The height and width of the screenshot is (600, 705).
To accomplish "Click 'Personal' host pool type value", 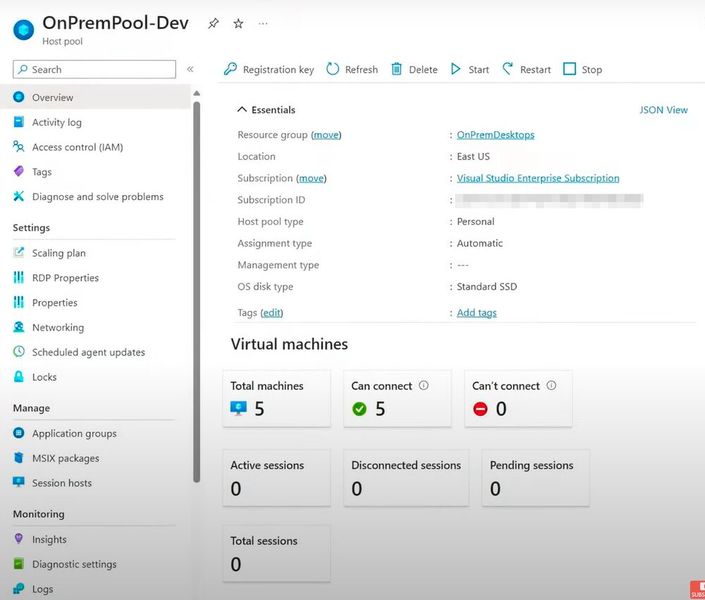I will point(475,221).
